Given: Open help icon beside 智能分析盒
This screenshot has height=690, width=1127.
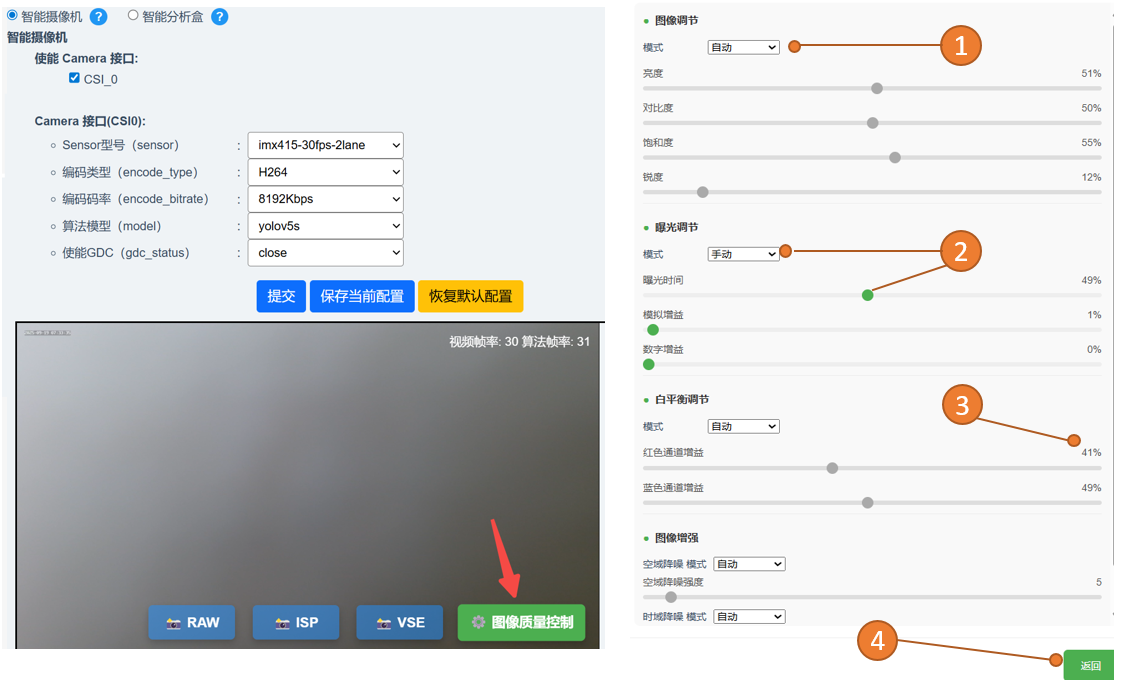Looking at the screenshot, I should tap(220, 17).
